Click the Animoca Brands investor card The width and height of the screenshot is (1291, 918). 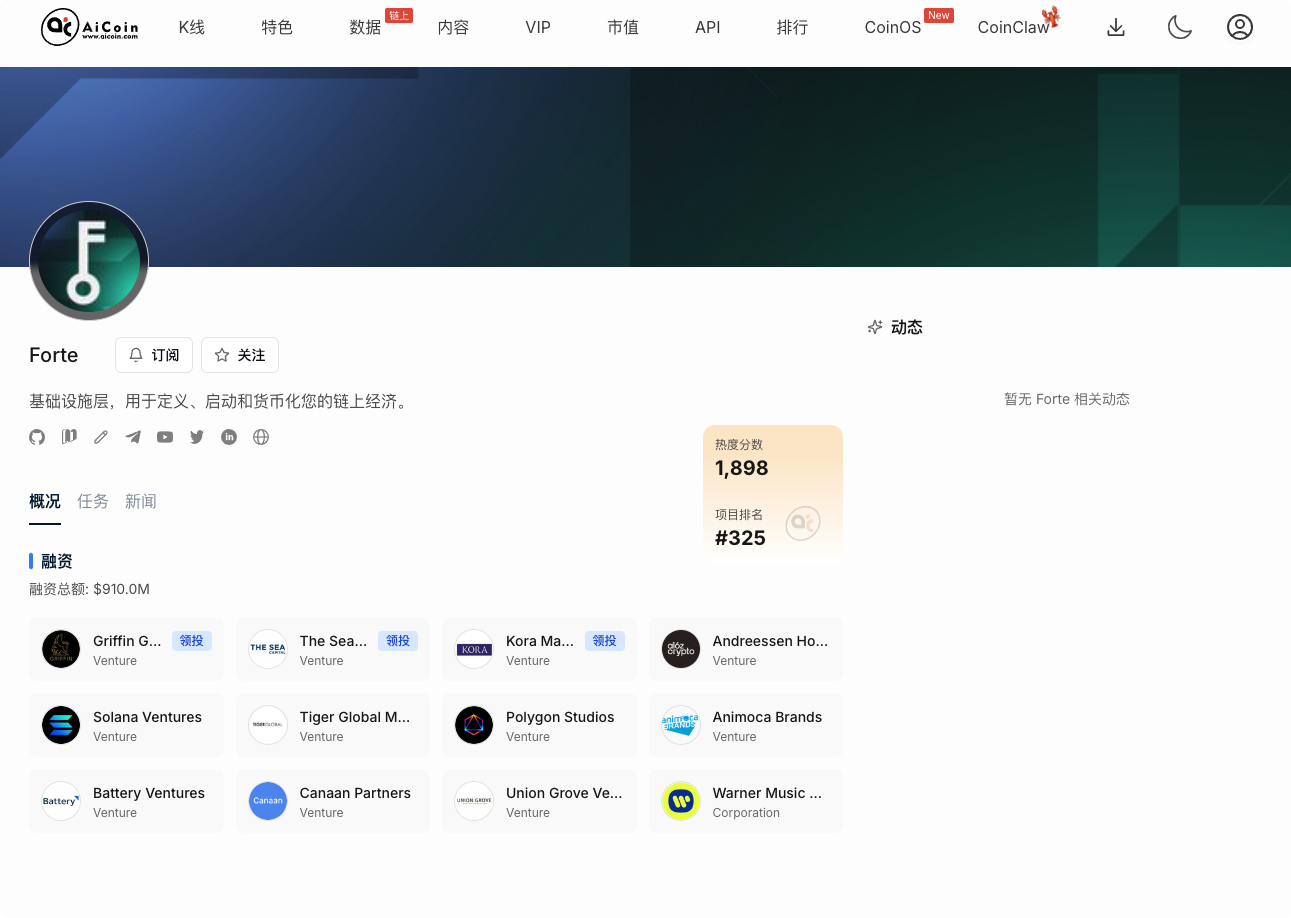pos(745,725)
